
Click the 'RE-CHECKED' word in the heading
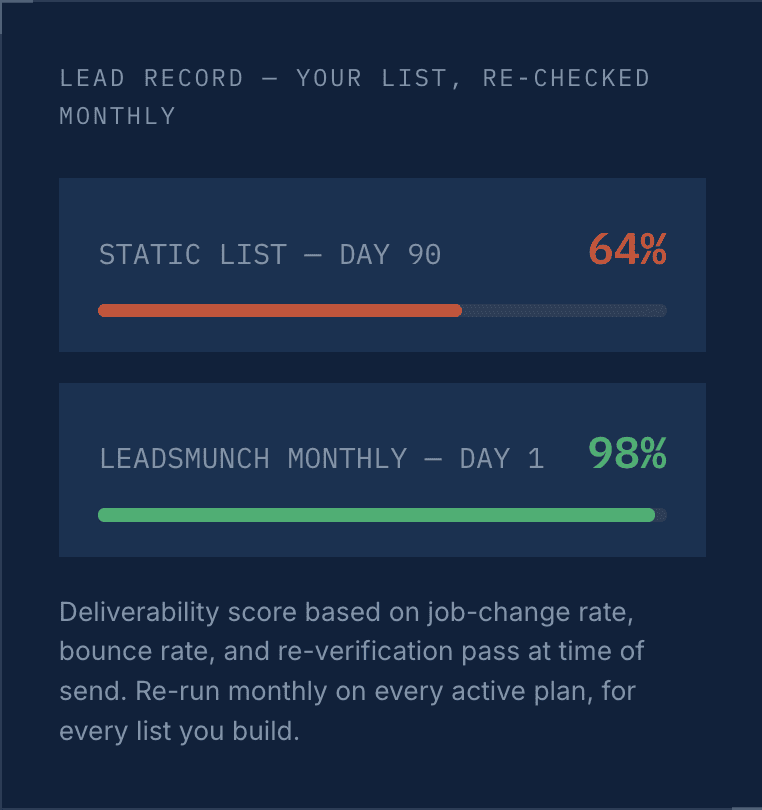click(566, 79)
